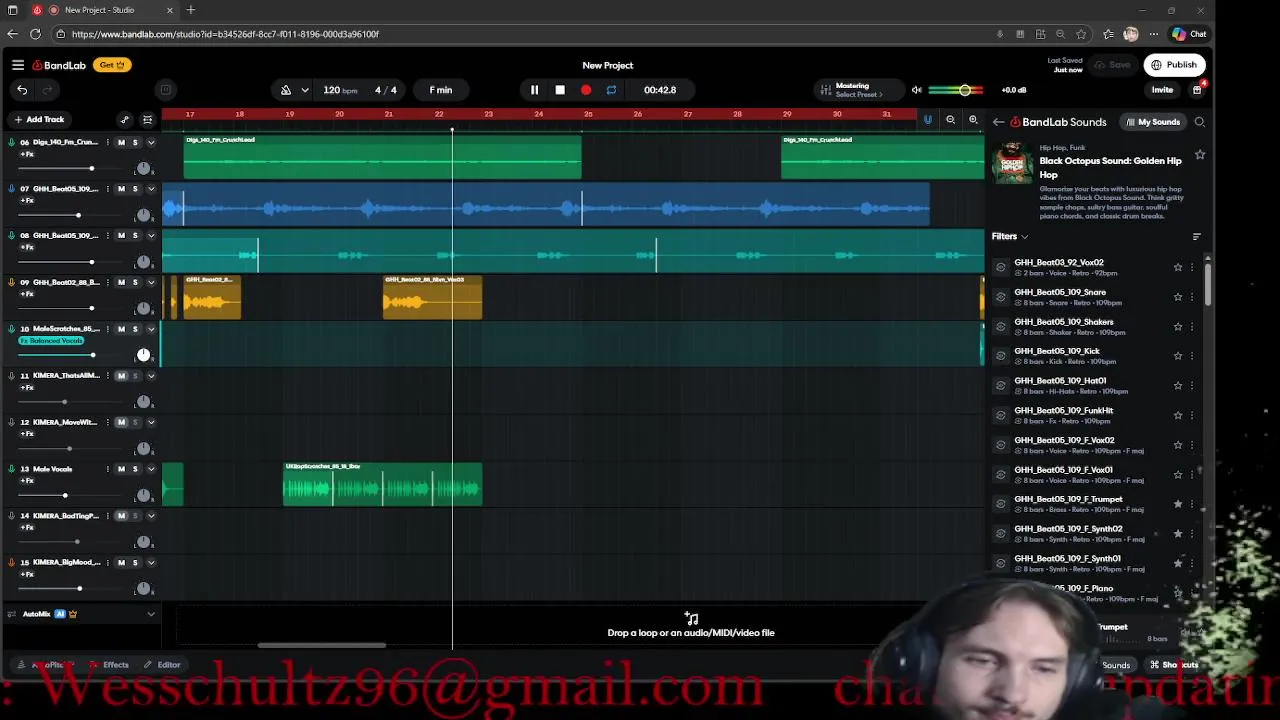
Task: Open more options for GHH_Beat05_109_Hat01
Action: pos(1192,385)
